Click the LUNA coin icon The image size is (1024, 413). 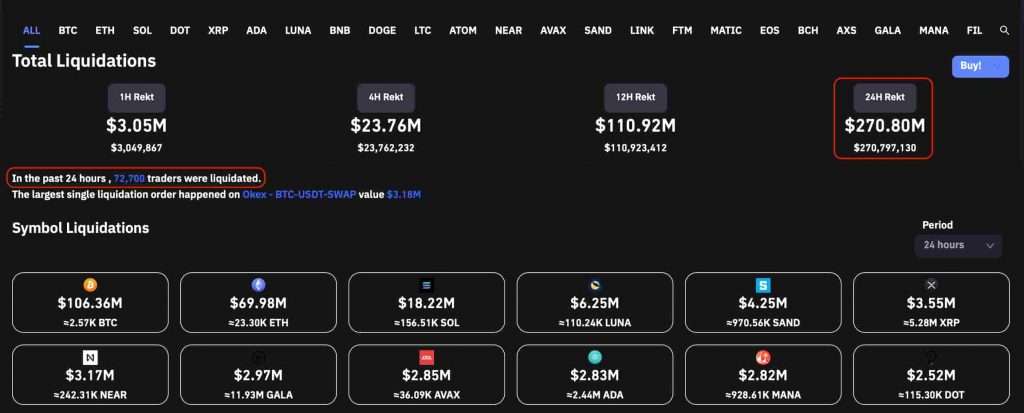(595, 285)
